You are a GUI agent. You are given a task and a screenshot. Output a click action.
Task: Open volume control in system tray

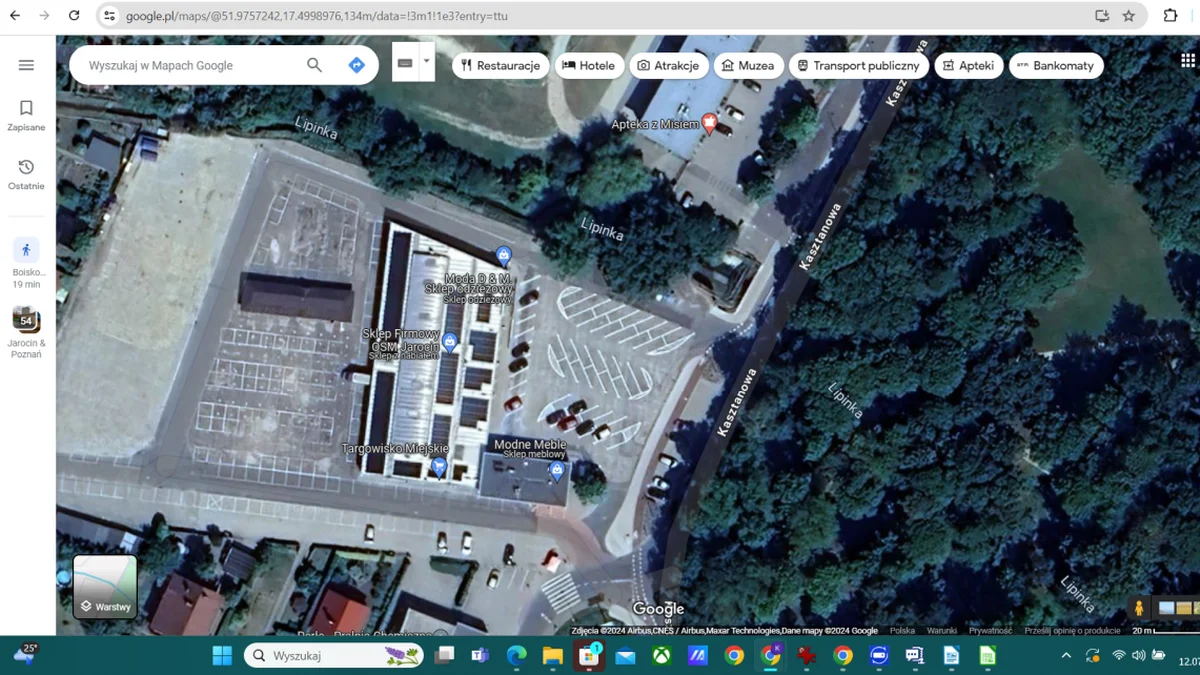pyautogui.click(x=1139, y=656)
